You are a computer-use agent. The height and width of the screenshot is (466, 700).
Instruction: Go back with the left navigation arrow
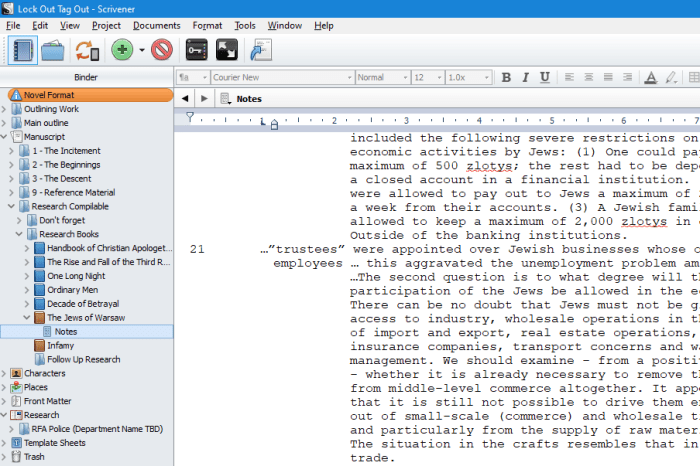point(185,99)
